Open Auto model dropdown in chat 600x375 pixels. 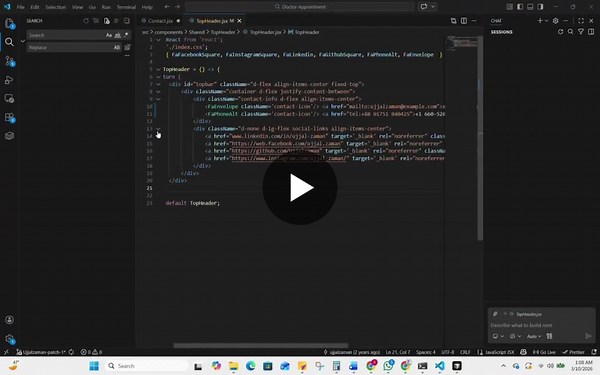(x=533, y=336)
